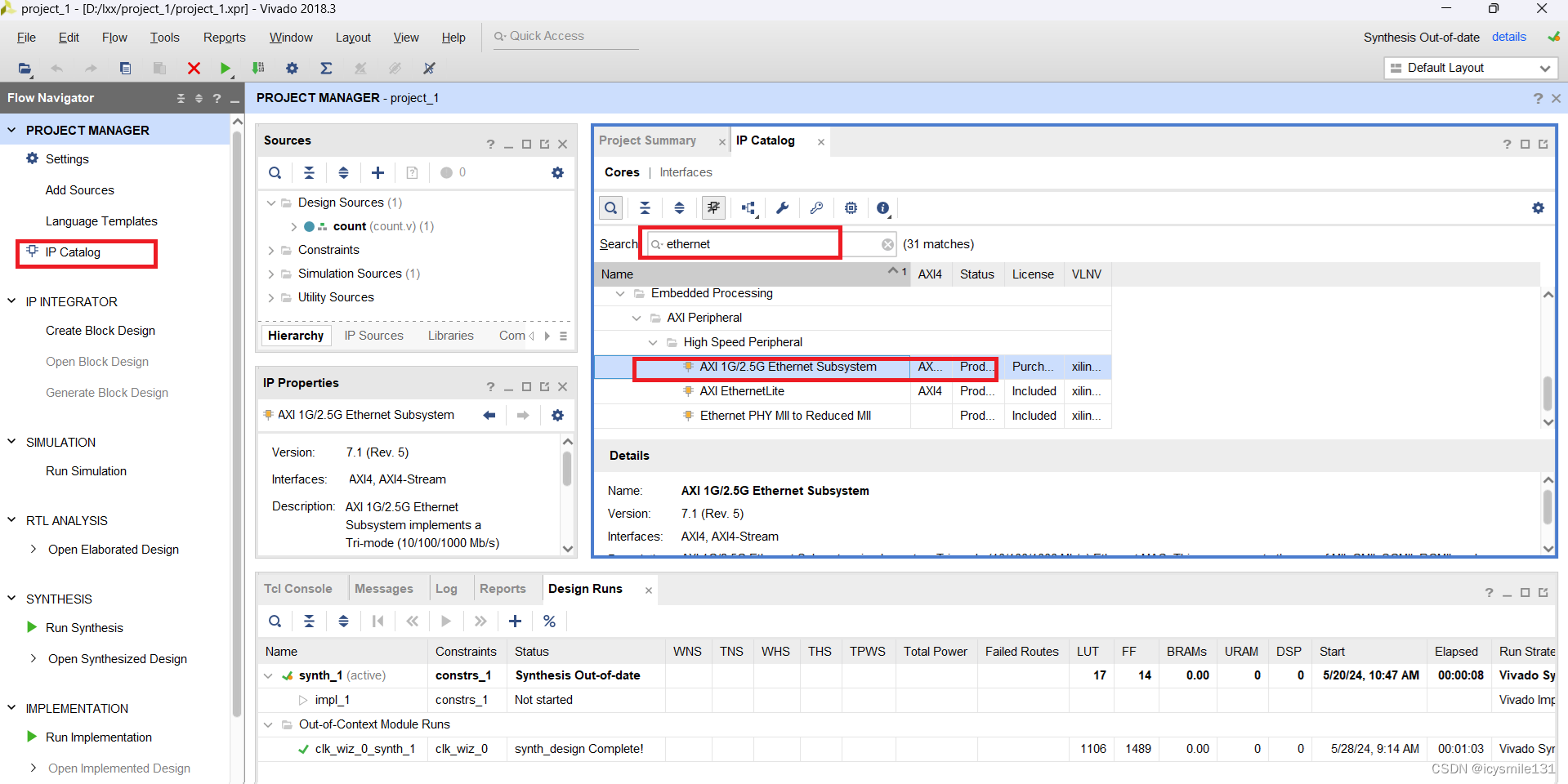Click the IP compatibility chip icon in IP Catalog

pos(851,208)
